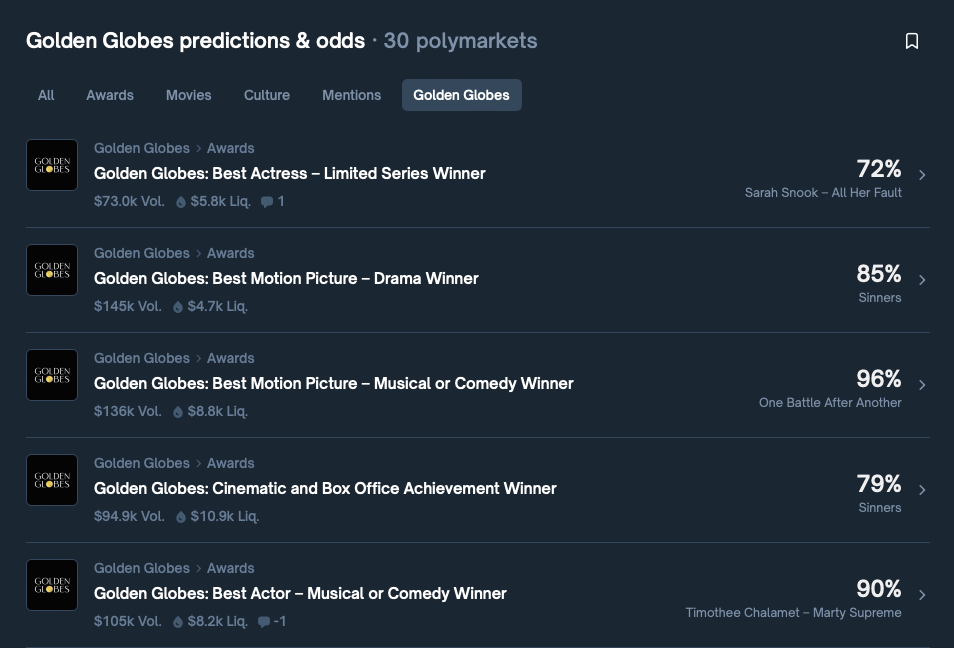Switch to the Movies tab

click(x=189, y=95)
